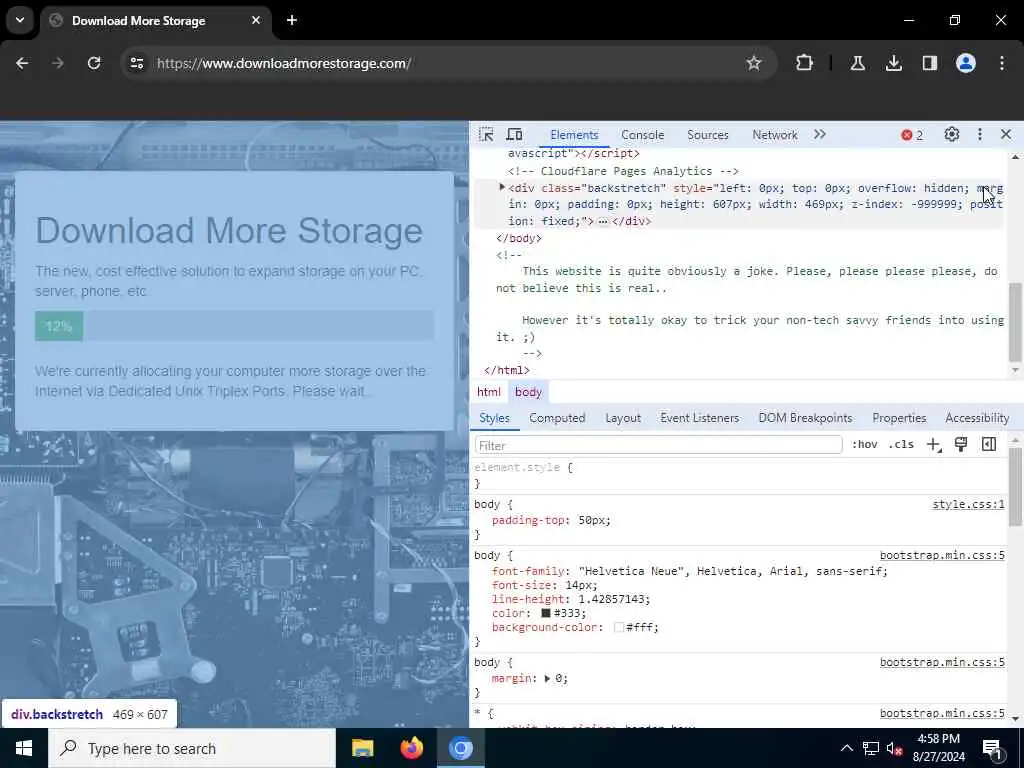This screenshot has height=768, width=1024.
Task: Select the Elements tab
Action: [574, 135]
